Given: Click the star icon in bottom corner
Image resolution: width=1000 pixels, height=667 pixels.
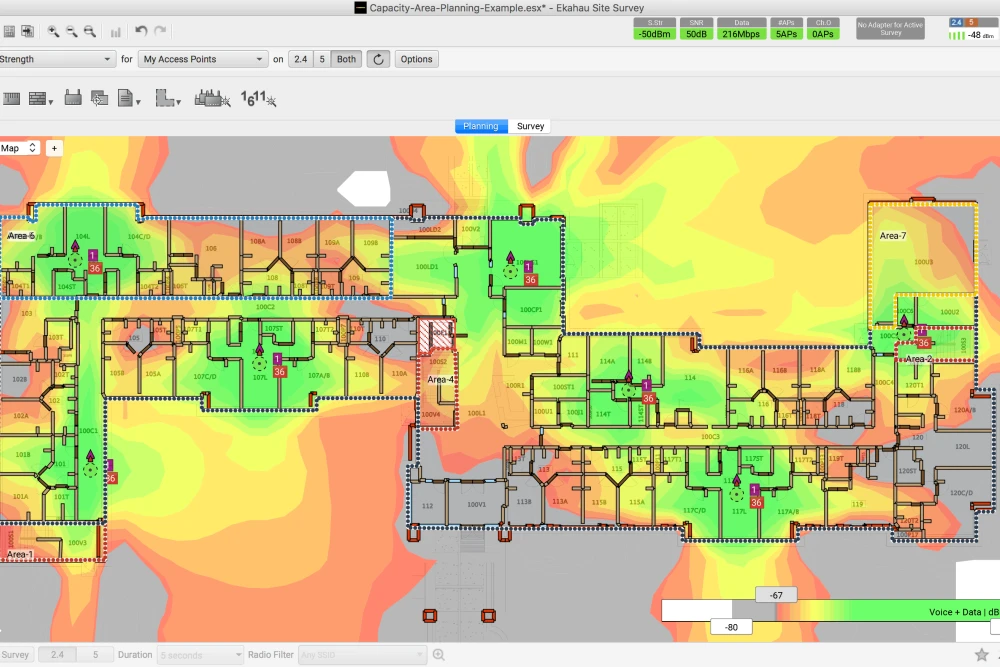Looking at the screenshot, I should pyautogui.click(x=981, y=655).
